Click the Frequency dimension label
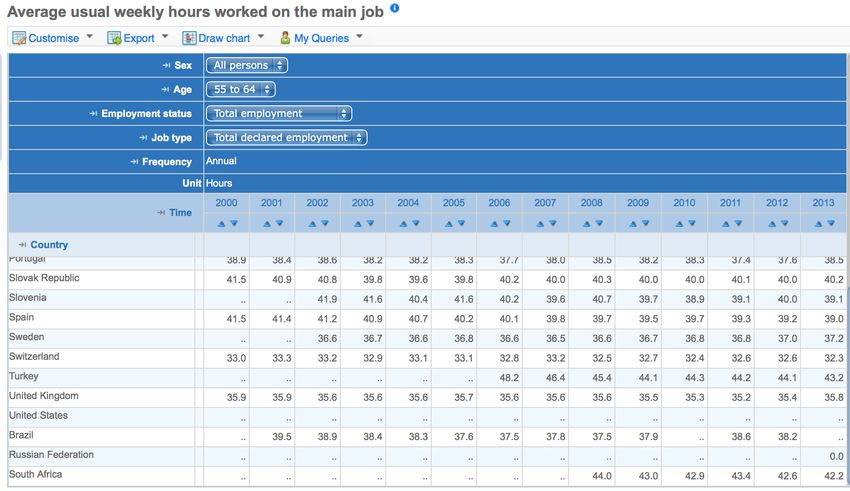Image resolution: width=850 pixels, height=491 pixels. coord(166,162)
